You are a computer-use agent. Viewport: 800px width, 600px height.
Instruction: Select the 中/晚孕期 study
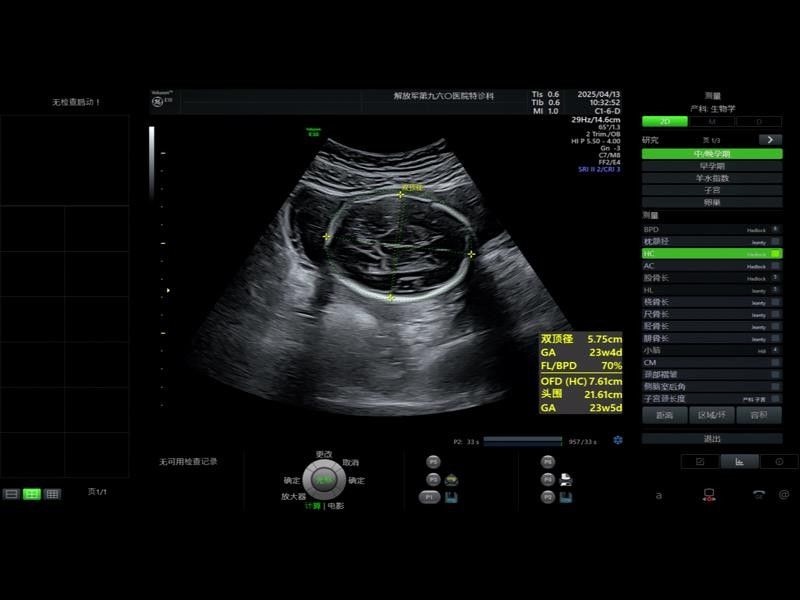[x=712, y=154]
